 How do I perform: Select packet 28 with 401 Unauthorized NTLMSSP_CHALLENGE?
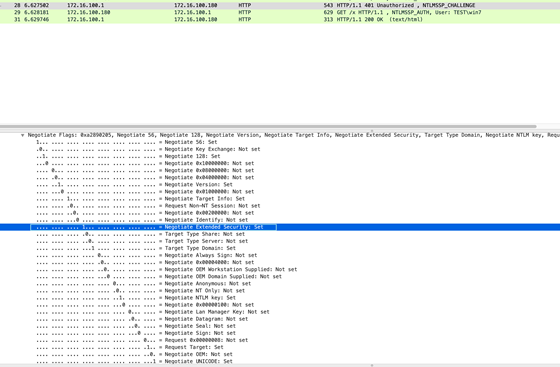[x=280, y=5]
